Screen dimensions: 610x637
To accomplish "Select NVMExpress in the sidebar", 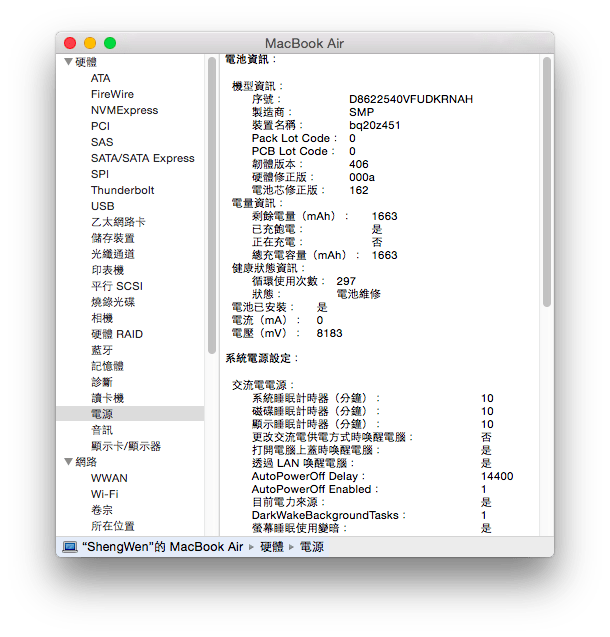I will (x=124, y=110).
